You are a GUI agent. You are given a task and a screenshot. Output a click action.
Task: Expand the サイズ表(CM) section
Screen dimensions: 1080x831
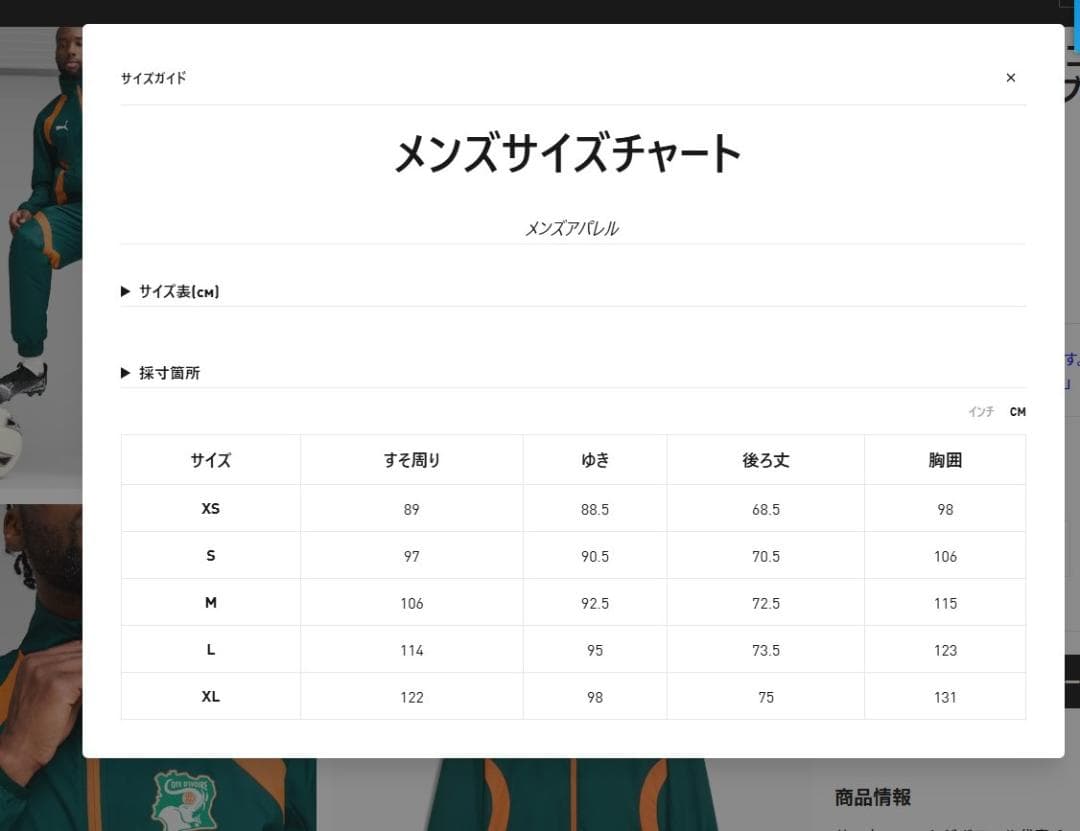click(x=178, y=291)
